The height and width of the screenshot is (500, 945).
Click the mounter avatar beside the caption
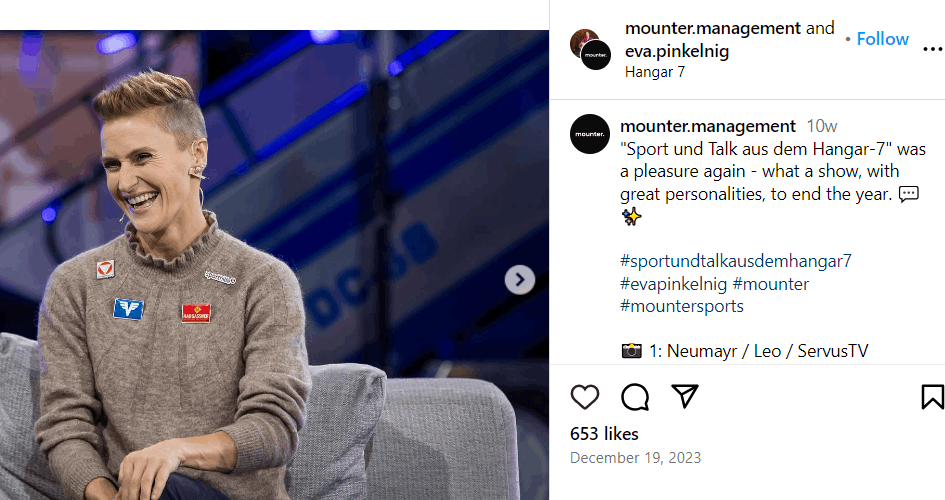(590, 134)
